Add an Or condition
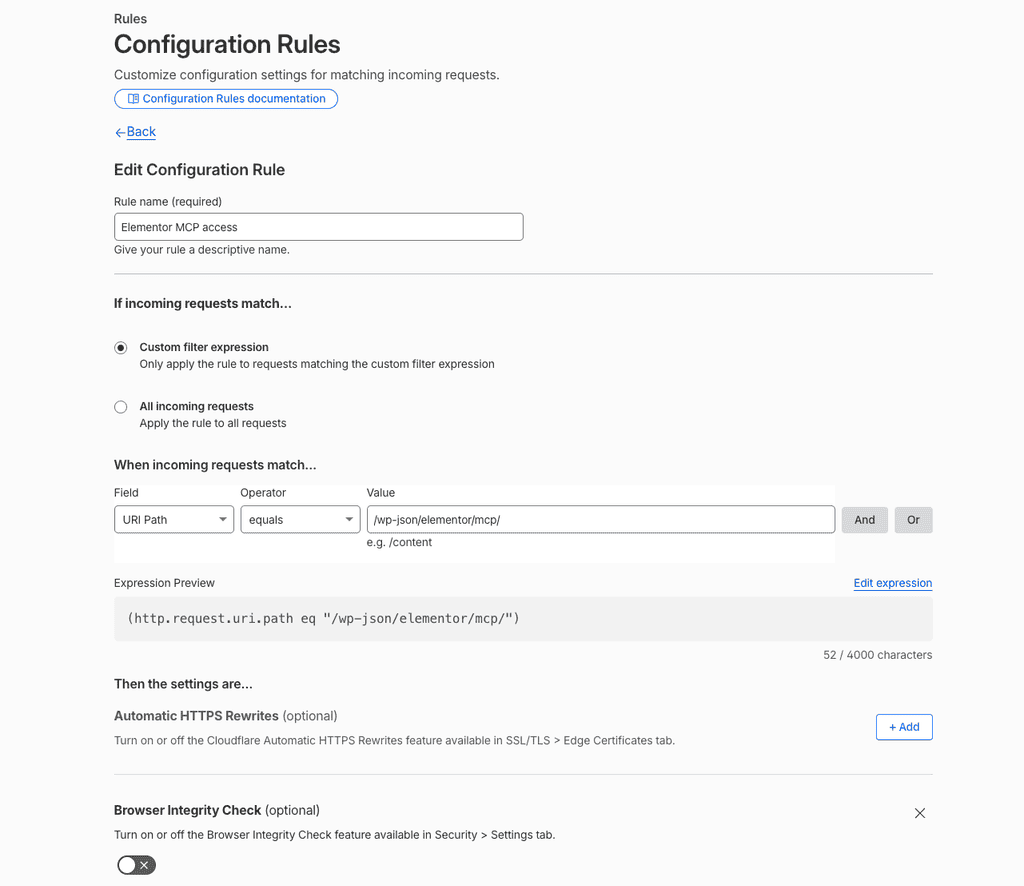The image size is (1024, 886). [913, 520]
